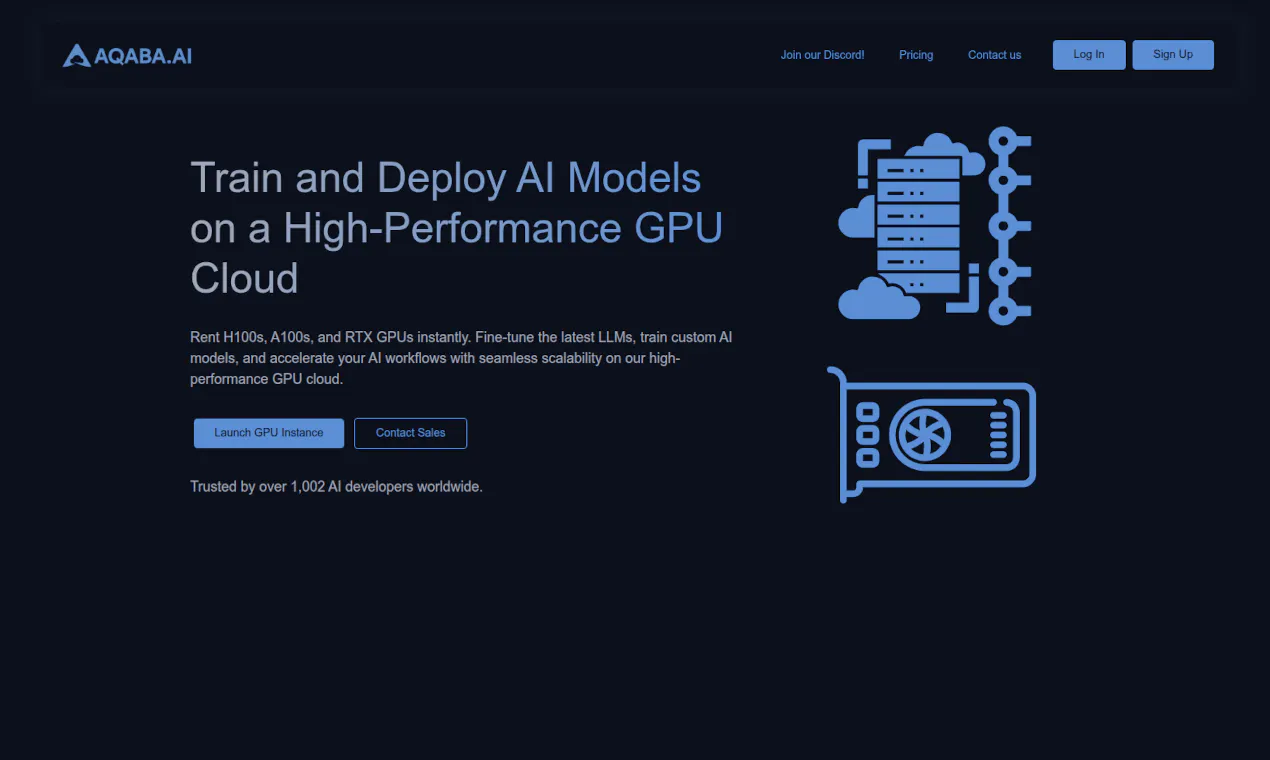Open the Join our Discord! link
Screen dimensions: 1270x760
822,55
